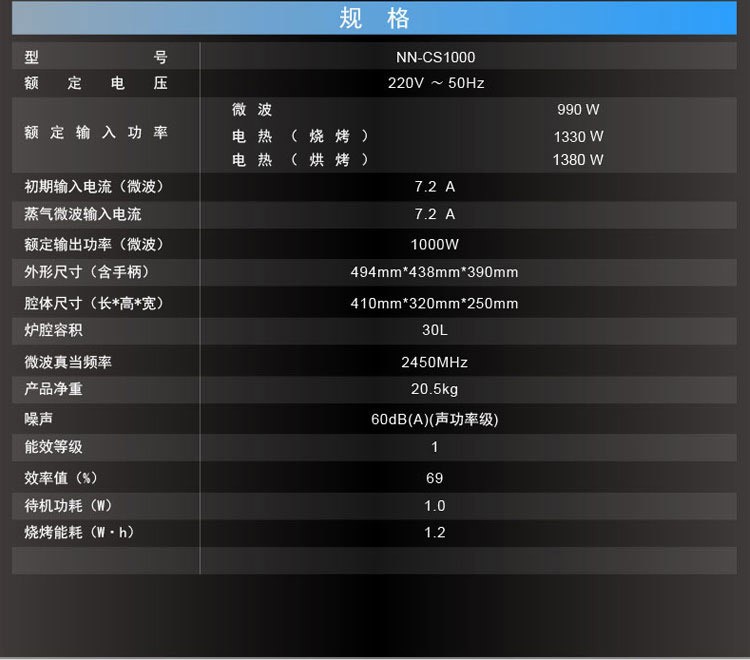Select the 炉腔容积 label
This screenshot has height=660, width=750.
54,330
